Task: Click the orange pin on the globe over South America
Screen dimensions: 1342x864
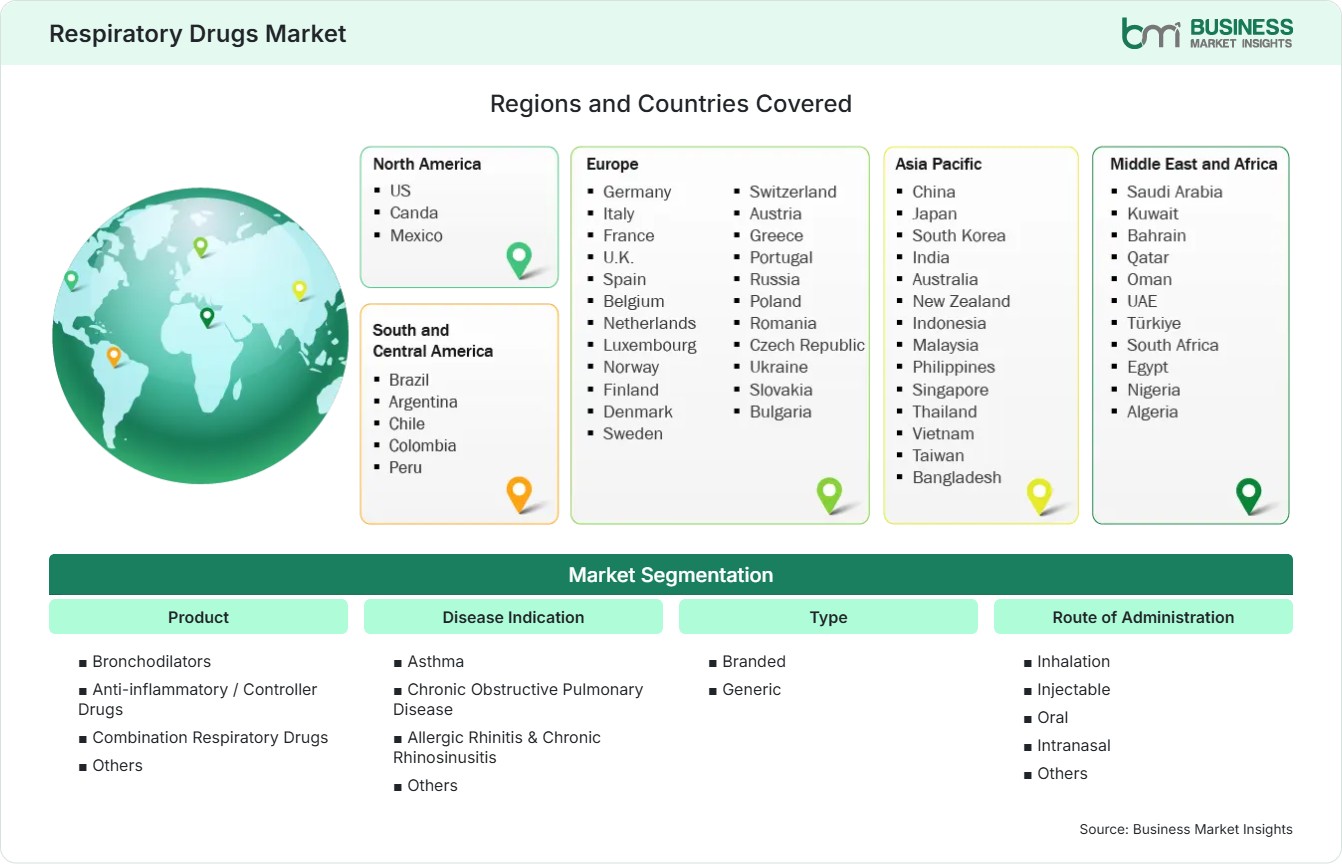Action: point(114,356)
